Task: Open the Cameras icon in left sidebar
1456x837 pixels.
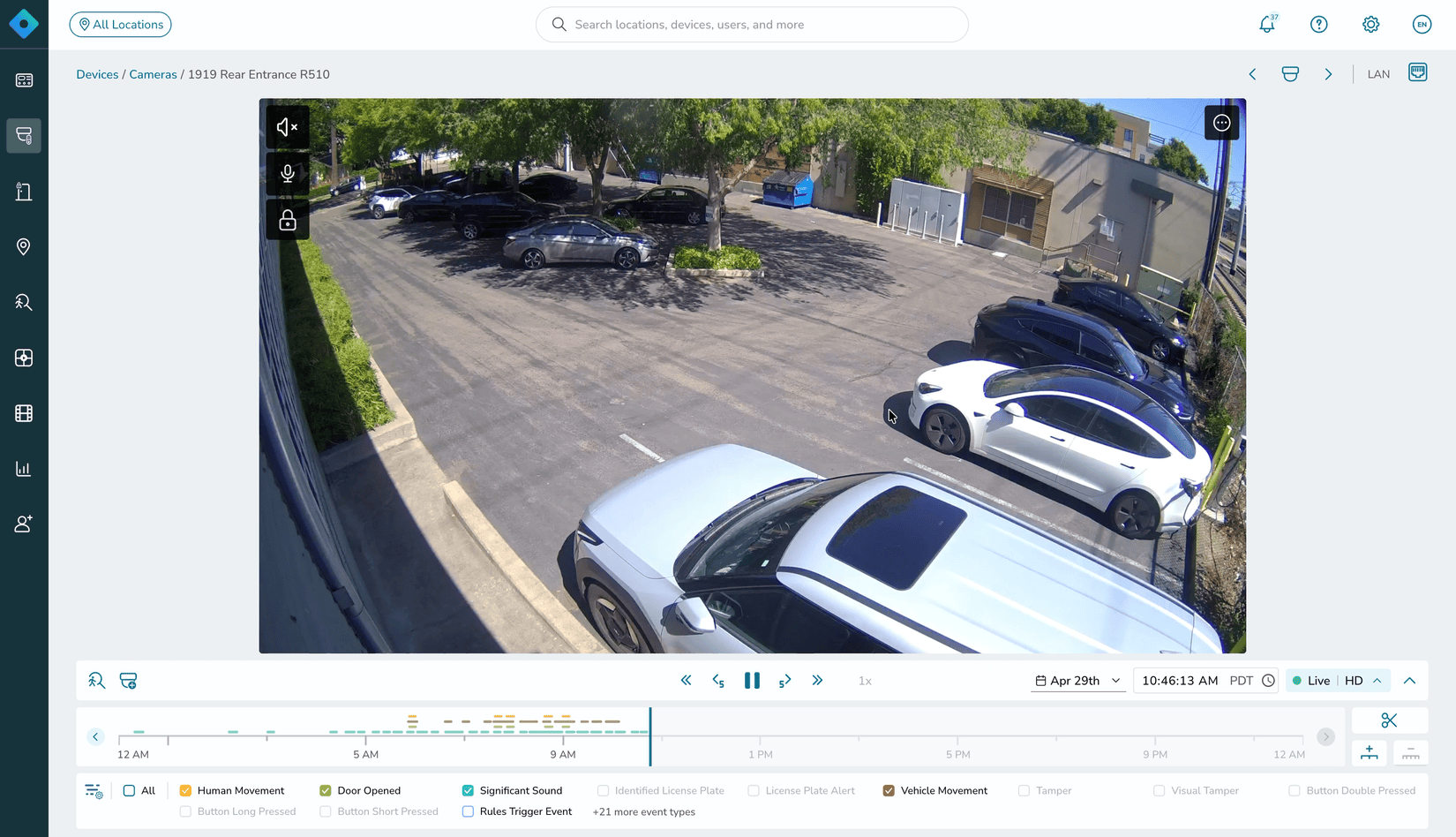Action: coord(24,136)
